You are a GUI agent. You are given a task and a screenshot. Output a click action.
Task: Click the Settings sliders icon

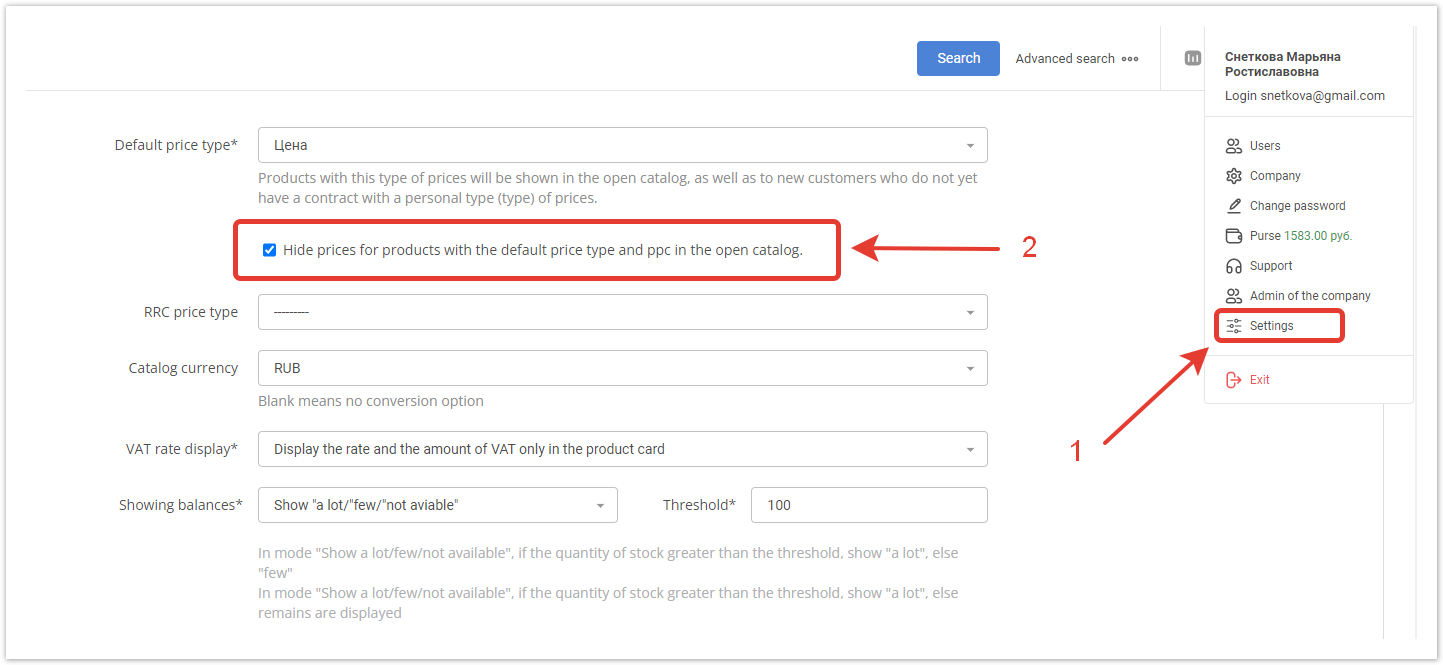coord(1233,326)
